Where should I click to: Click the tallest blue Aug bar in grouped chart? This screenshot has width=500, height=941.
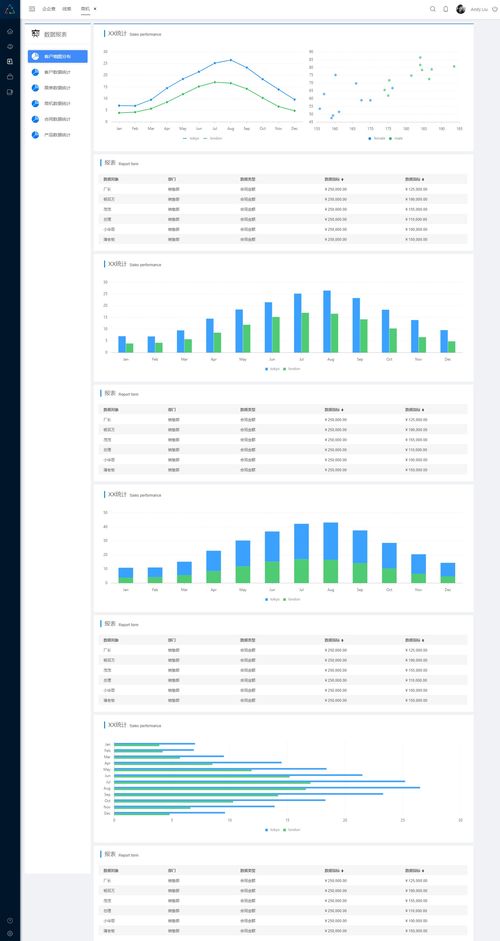pos(327,321)
